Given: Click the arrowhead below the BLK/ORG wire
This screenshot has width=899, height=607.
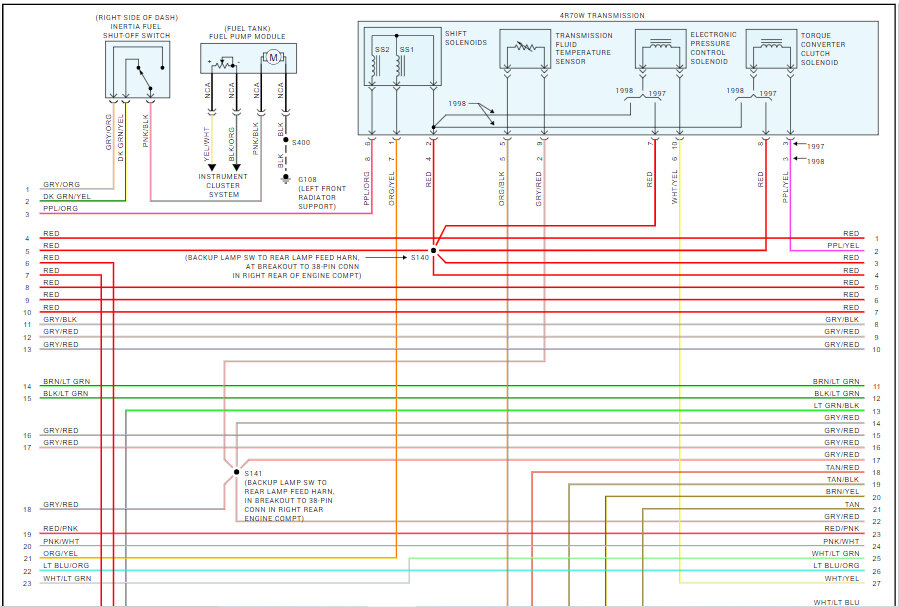Looking at the screenshot, I should click(x=236, y=167).
